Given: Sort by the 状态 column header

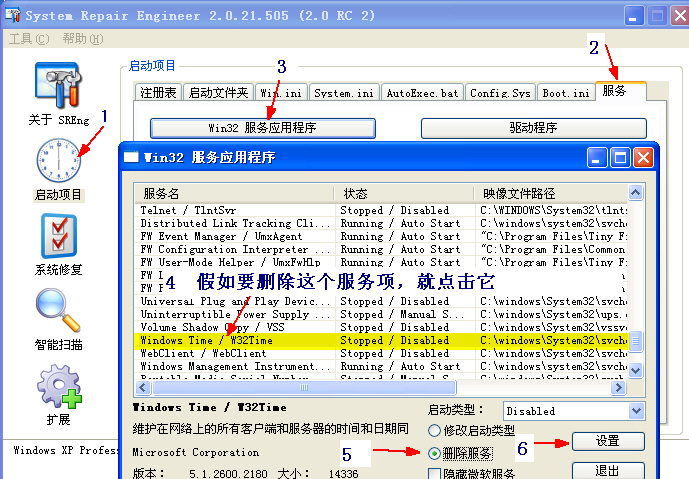Looking at the screenshot, I should point(404,193).
